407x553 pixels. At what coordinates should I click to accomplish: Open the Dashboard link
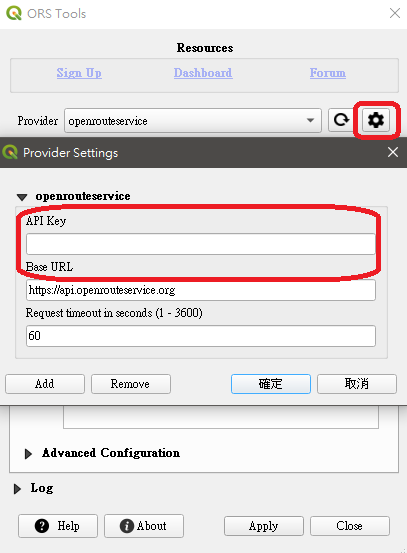coord(203,73)
